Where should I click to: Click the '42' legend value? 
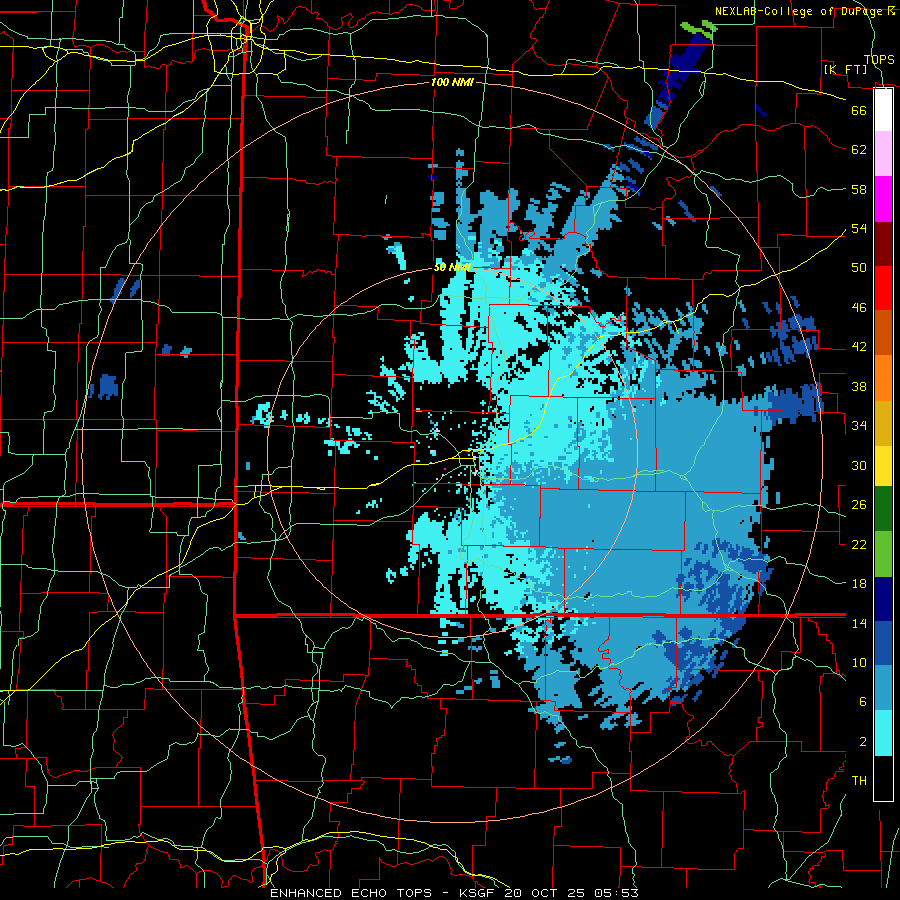(859, 347)
